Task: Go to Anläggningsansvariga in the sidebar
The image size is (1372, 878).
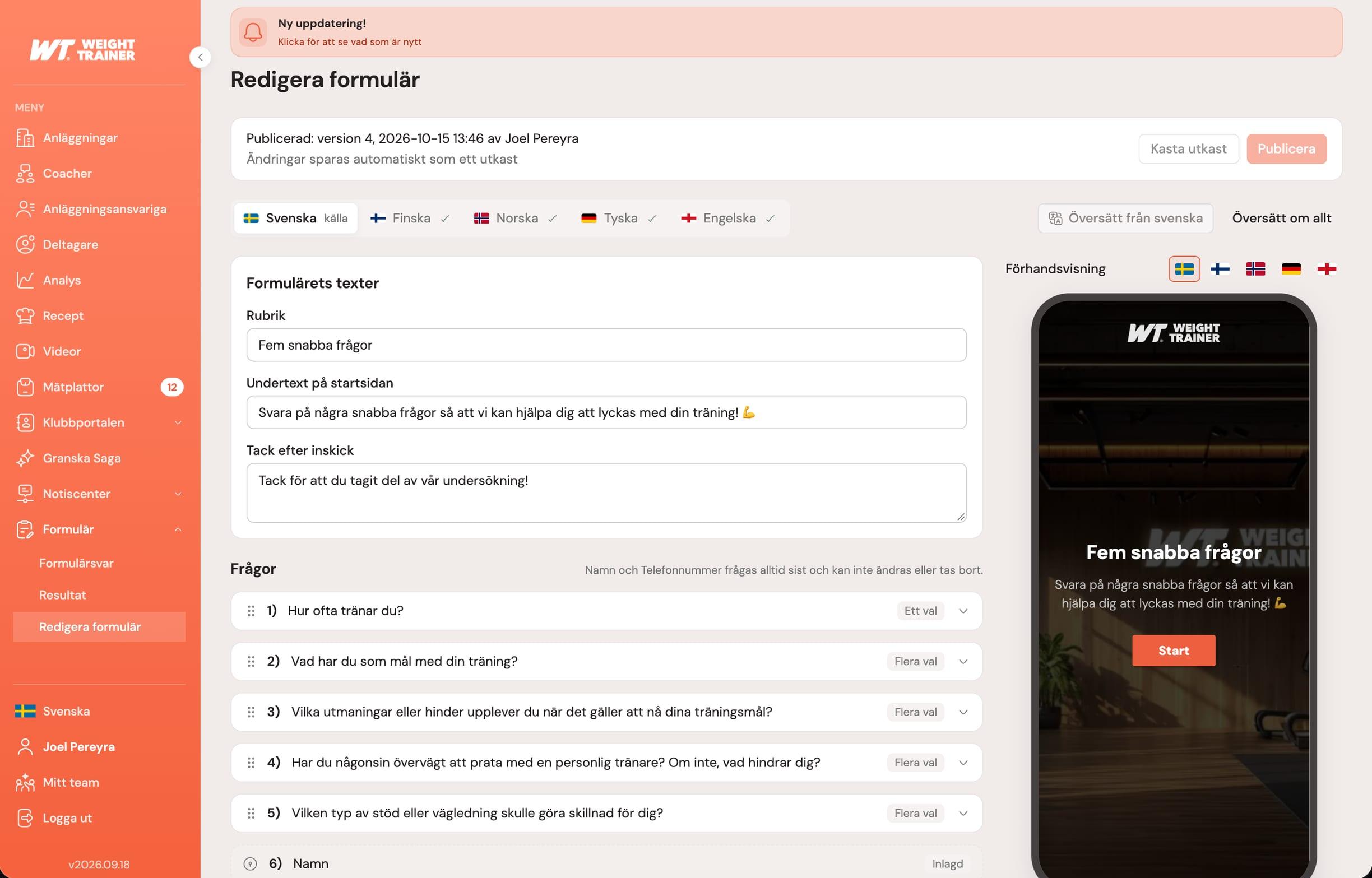Action: (99, 209)
